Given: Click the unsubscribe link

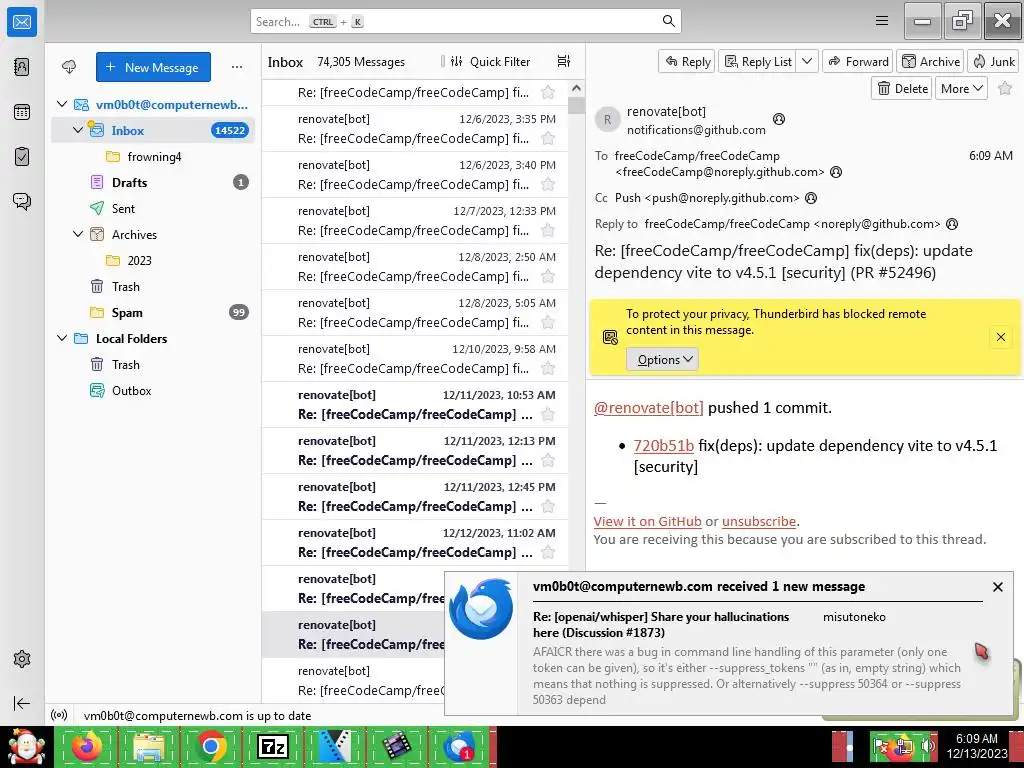Looking at the screenshot, I should coord(759,521).
